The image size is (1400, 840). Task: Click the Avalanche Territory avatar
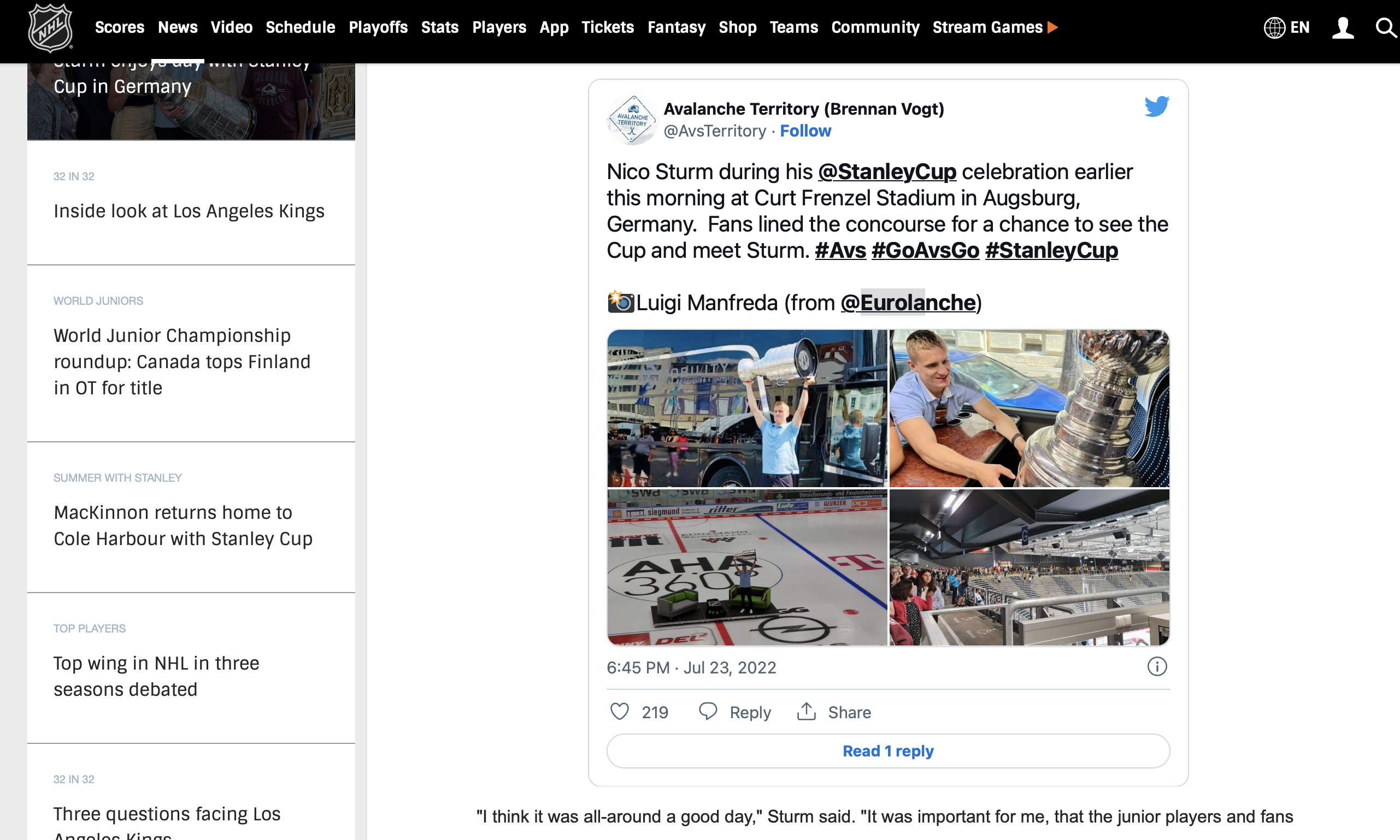pos(632,120)
